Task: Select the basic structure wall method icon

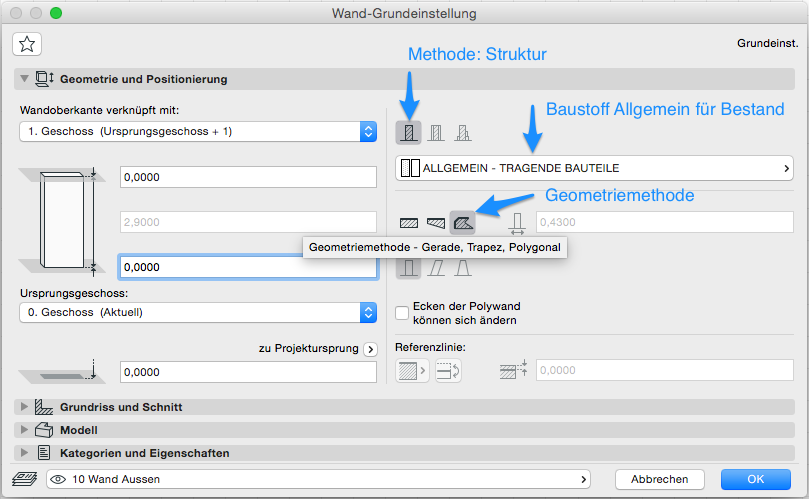Action: pos(408,132)
